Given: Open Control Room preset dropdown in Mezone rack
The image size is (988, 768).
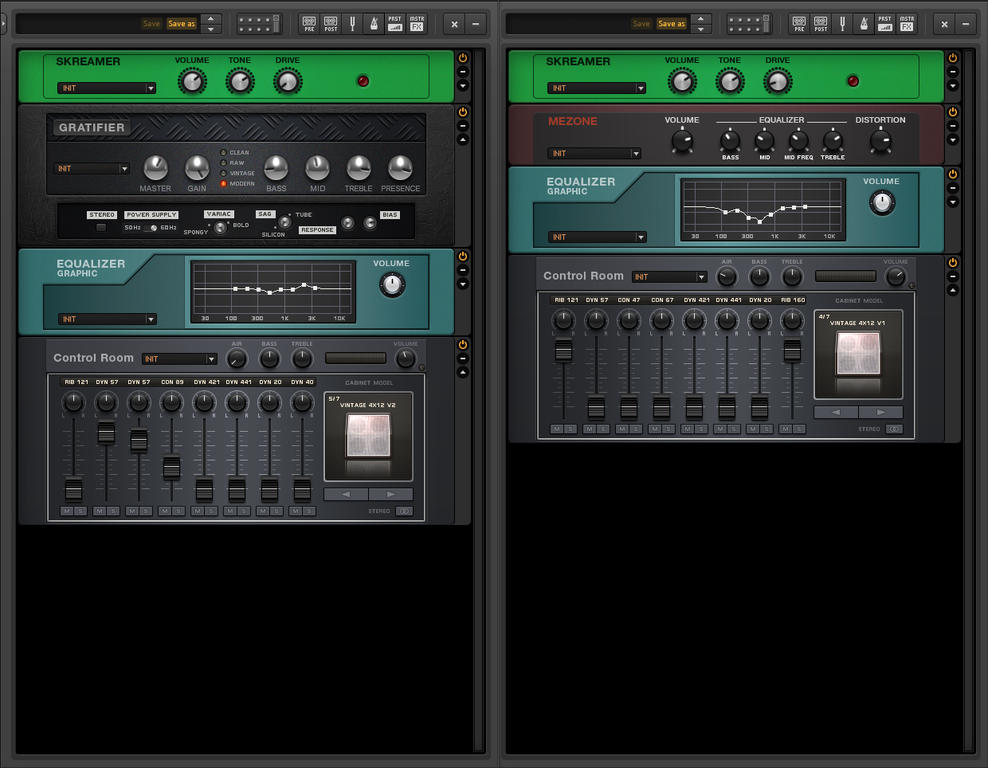Looking at the screenshot, I should click(669, 277).
